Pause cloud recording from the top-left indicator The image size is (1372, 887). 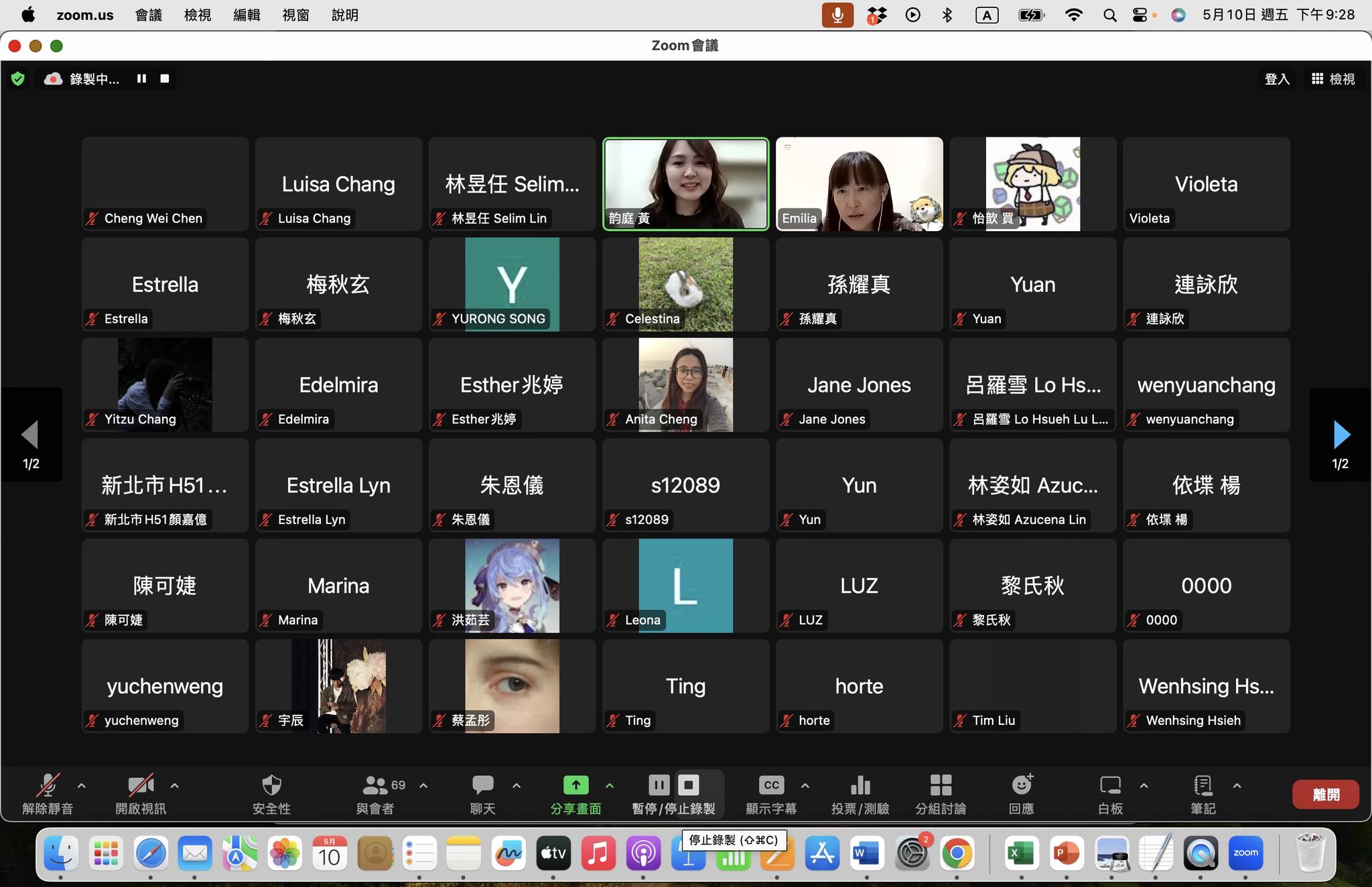141,78
